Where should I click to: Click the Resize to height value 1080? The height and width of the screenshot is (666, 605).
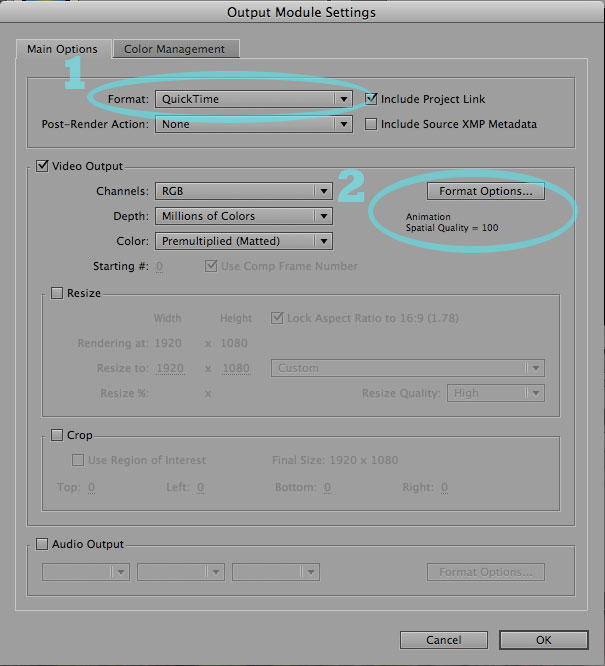pos(236,368)
